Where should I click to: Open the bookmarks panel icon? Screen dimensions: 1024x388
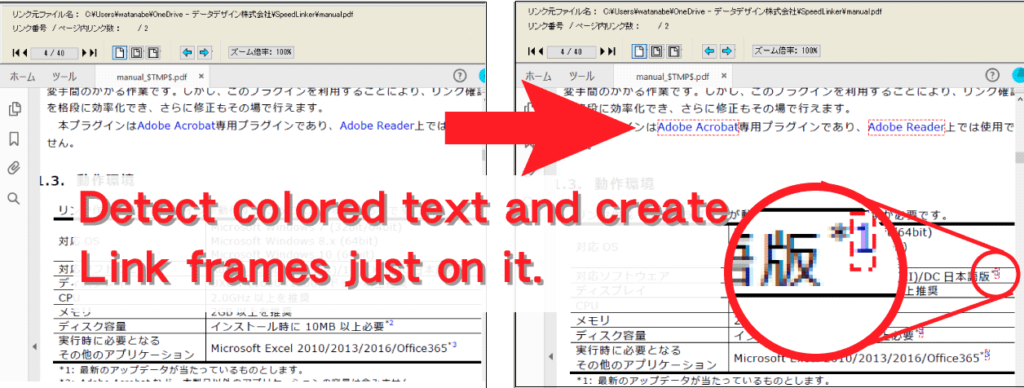[14, 139]
